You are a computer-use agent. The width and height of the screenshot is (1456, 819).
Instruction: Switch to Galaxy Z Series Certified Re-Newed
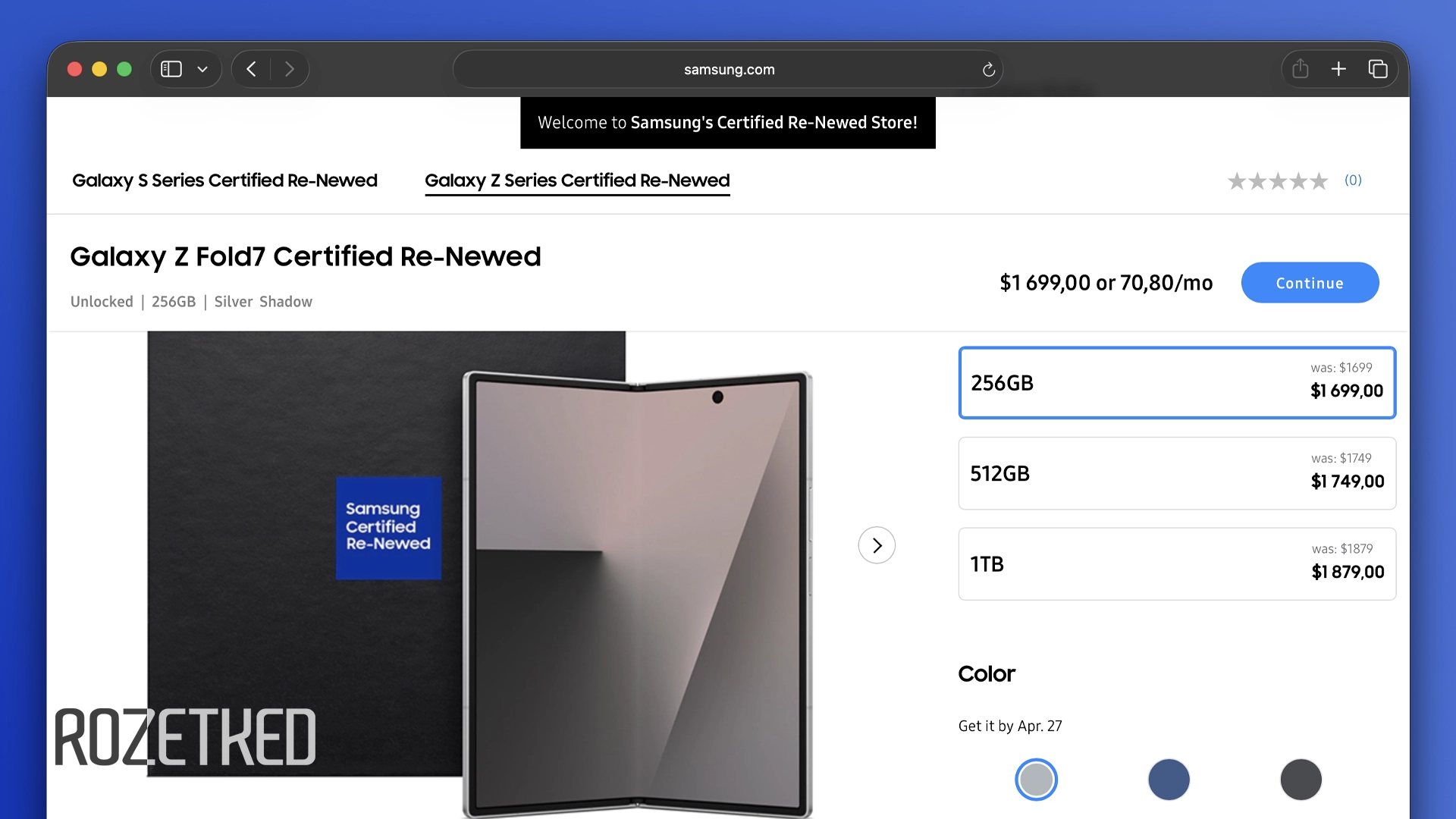pyautogui.click(x=577, y=180)
